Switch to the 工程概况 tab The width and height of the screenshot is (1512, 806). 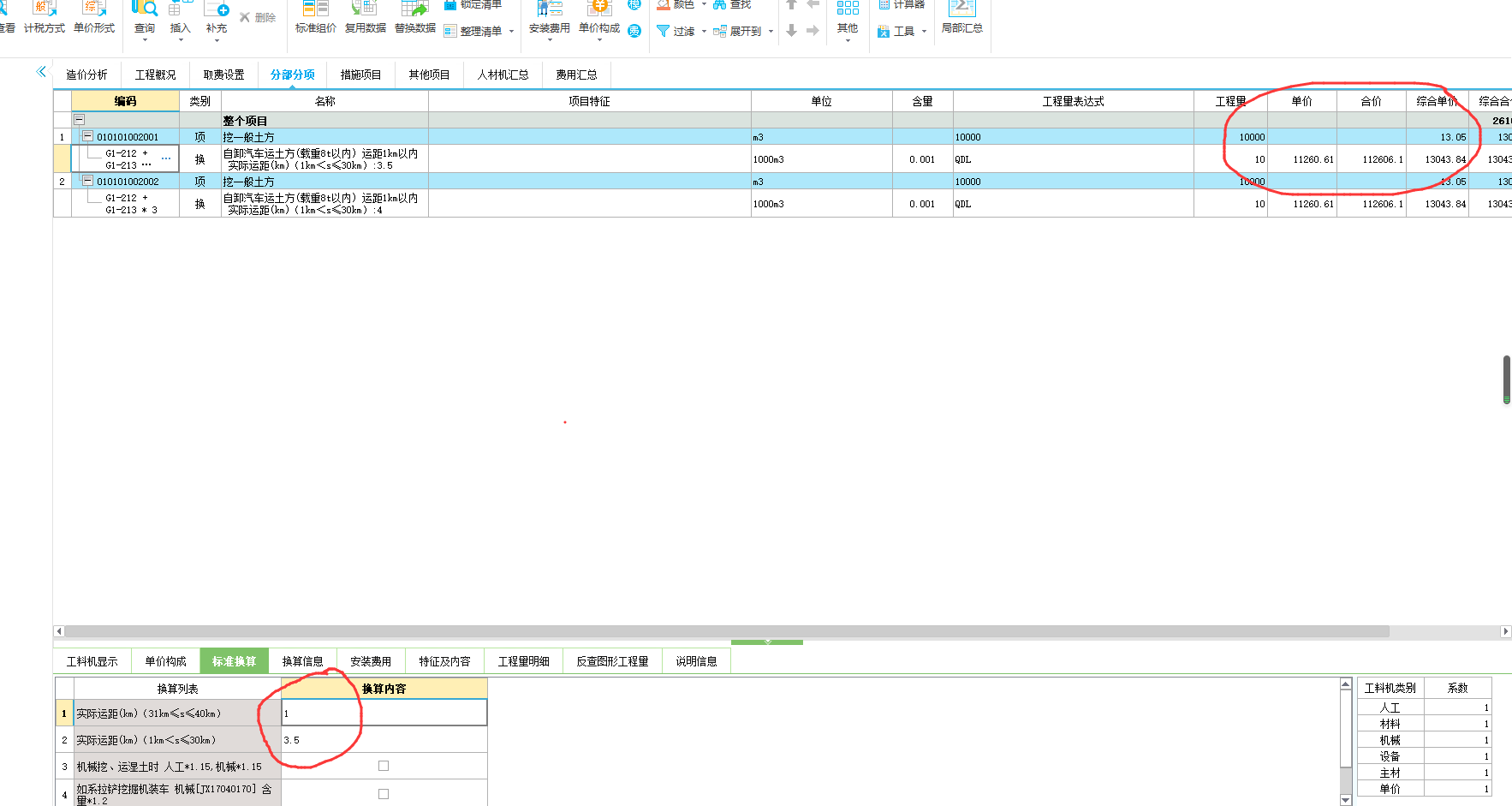[x=155, y=75]
